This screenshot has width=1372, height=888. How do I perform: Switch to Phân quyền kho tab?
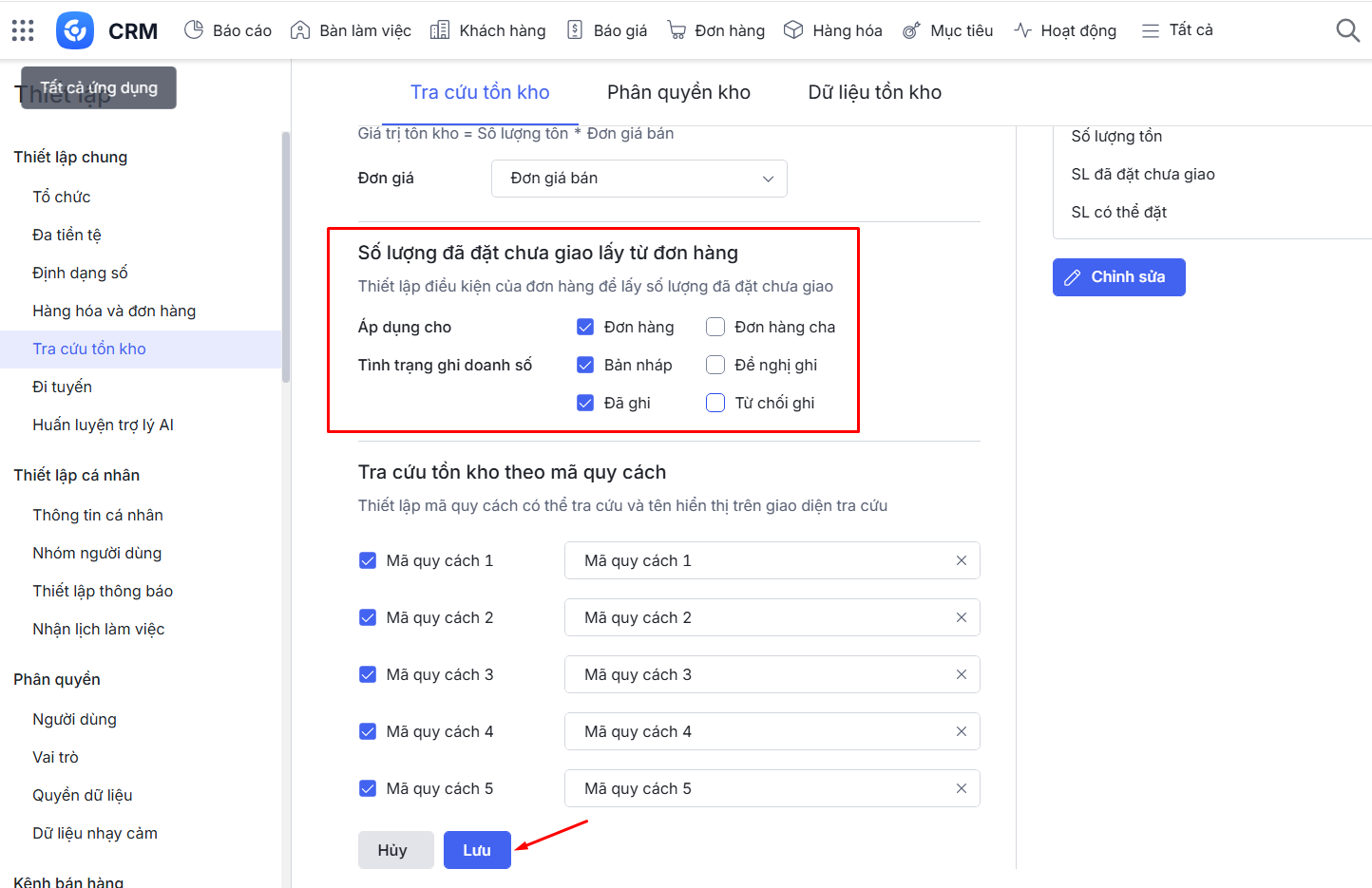click(x=678, y=92)
